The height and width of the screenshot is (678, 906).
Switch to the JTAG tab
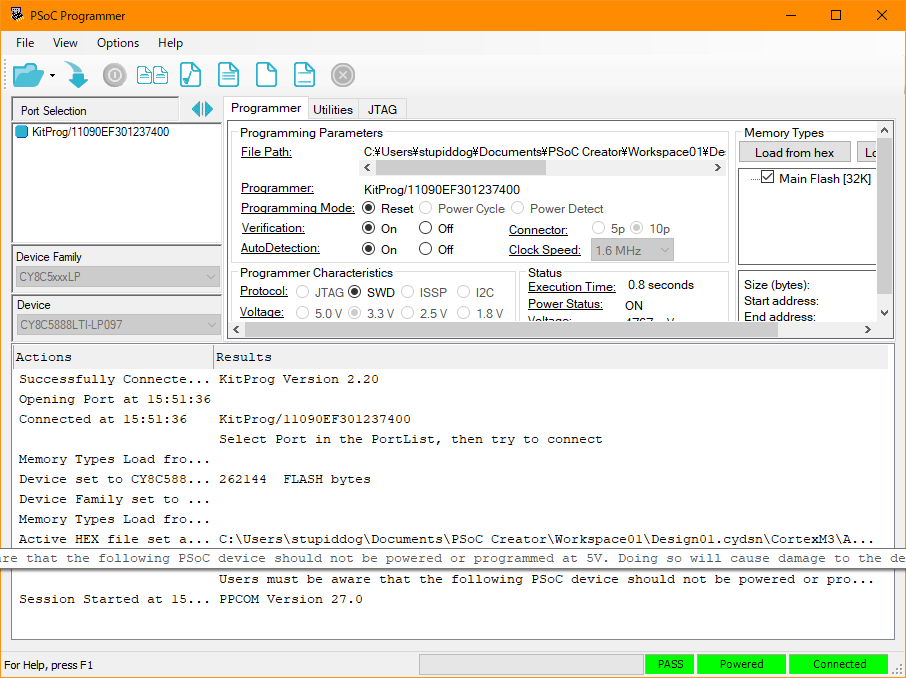(383, 109)
